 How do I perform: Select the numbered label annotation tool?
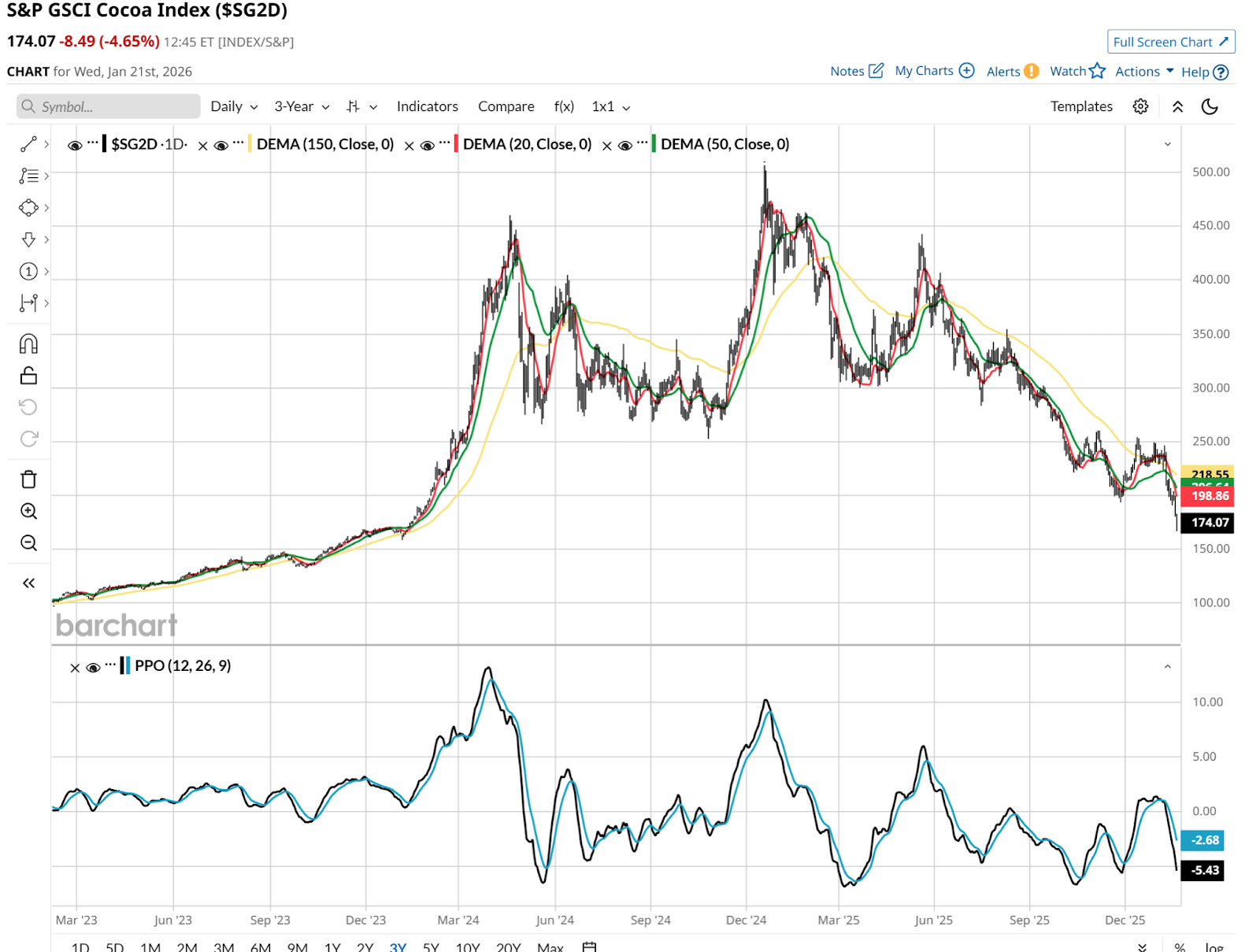point(28,272)
